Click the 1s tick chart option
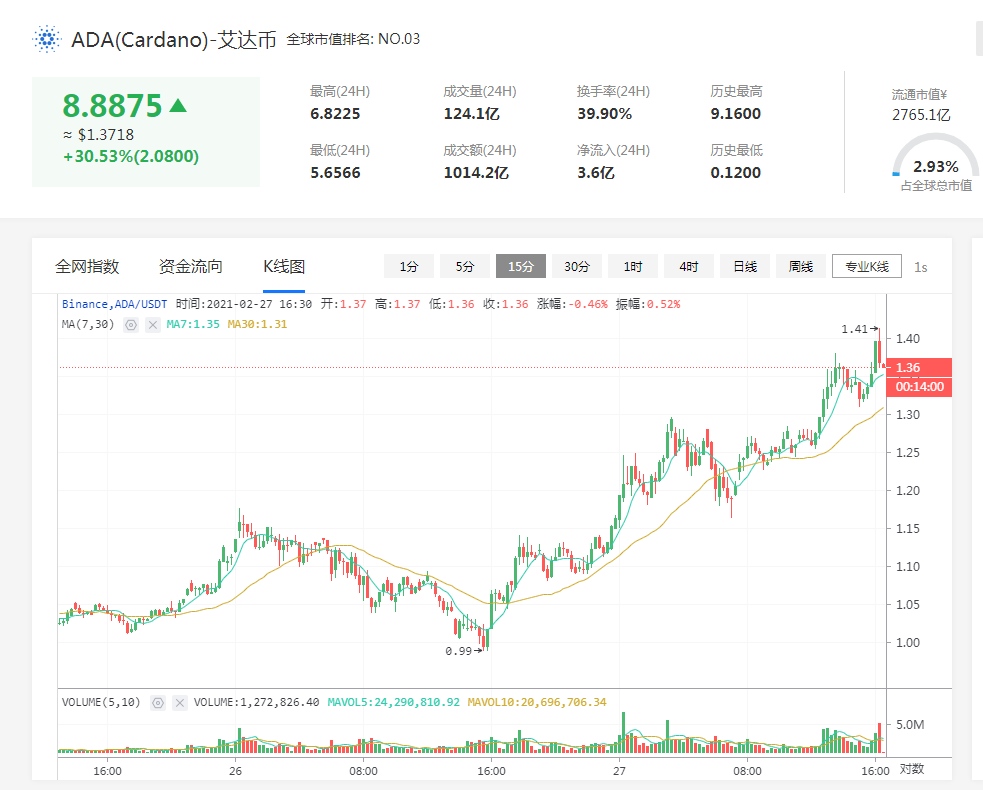 tap(920, 266)
